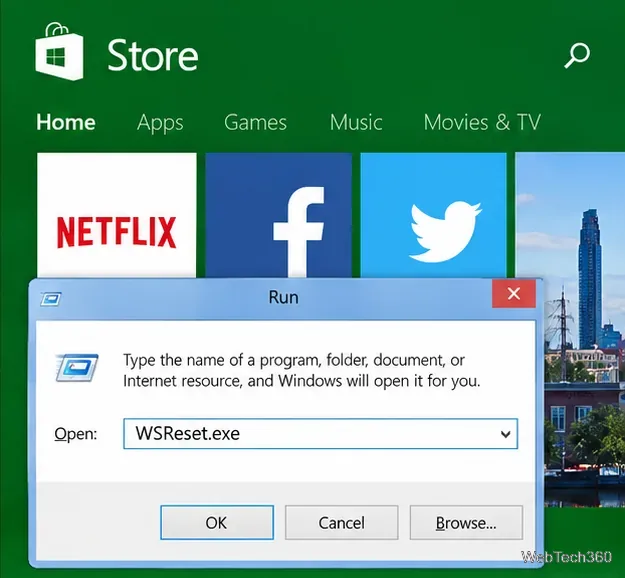Switch to the Home tab

[x=66, y=122]
